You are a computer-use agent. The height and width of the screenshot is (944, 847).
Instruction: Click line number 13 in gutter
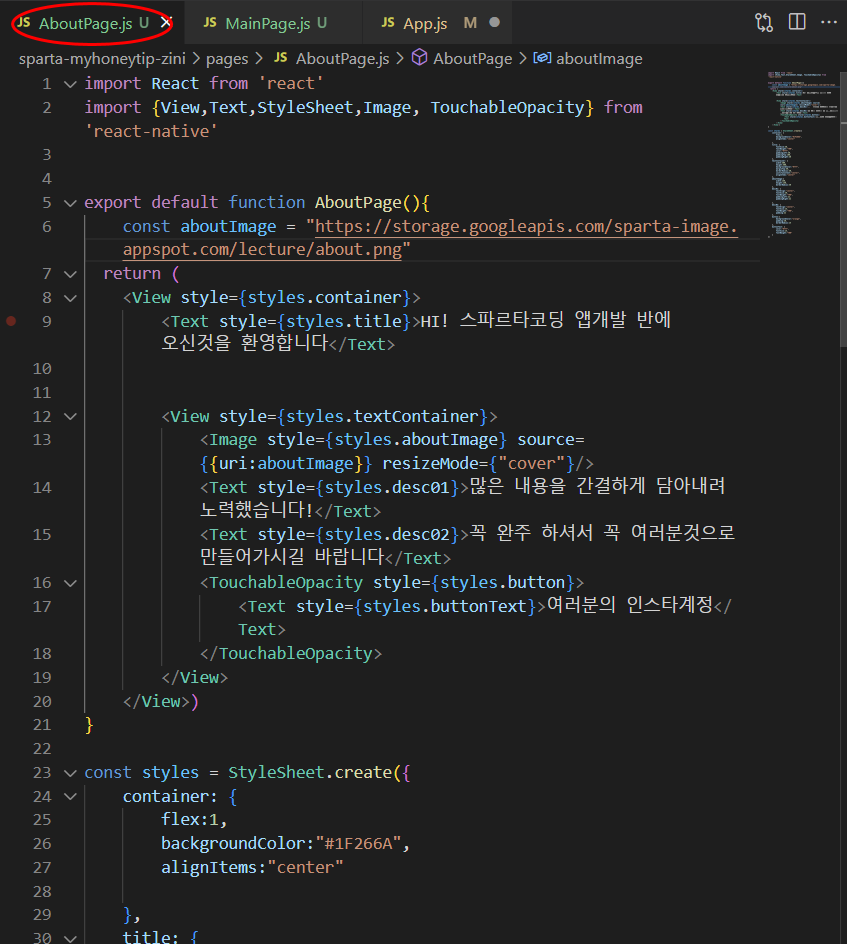coord(42,439)
